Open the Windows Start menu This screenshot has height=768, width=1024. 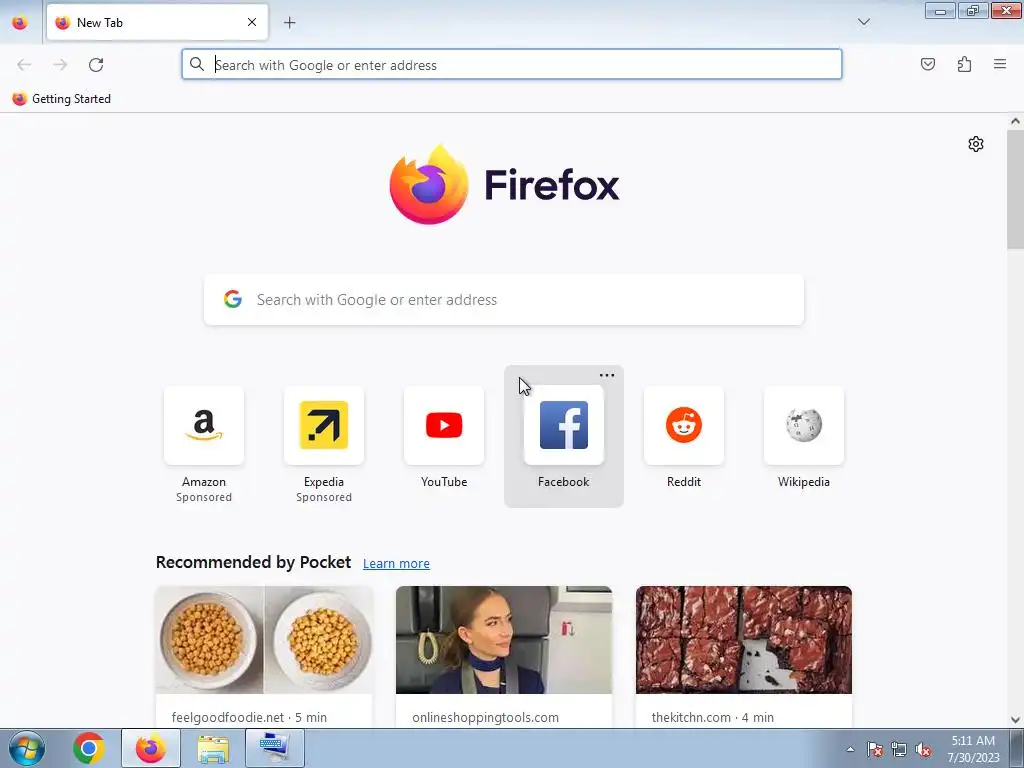(x=26, y=748)
